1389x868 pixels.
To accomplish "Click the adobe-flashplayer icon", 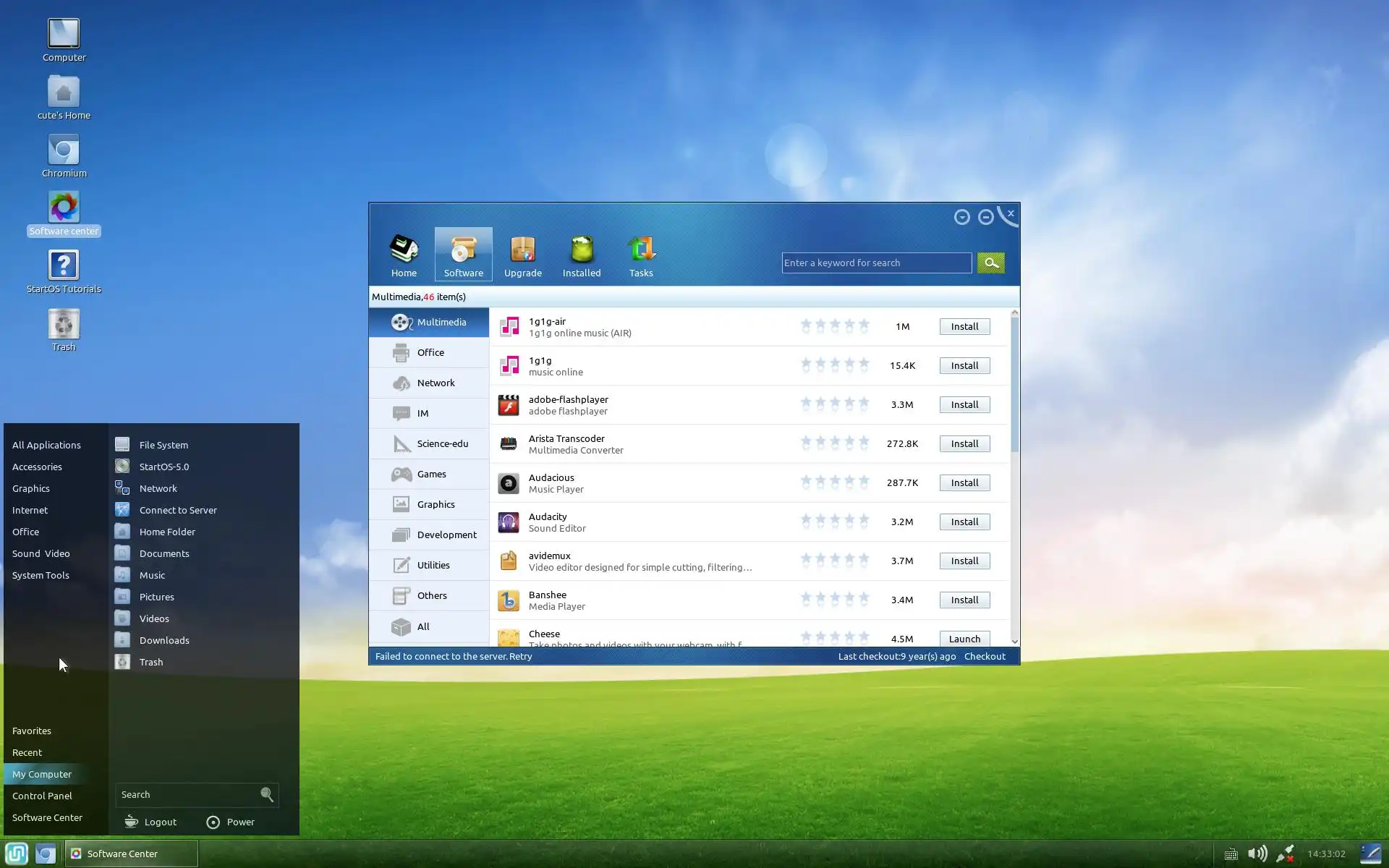I will [509, 404].
